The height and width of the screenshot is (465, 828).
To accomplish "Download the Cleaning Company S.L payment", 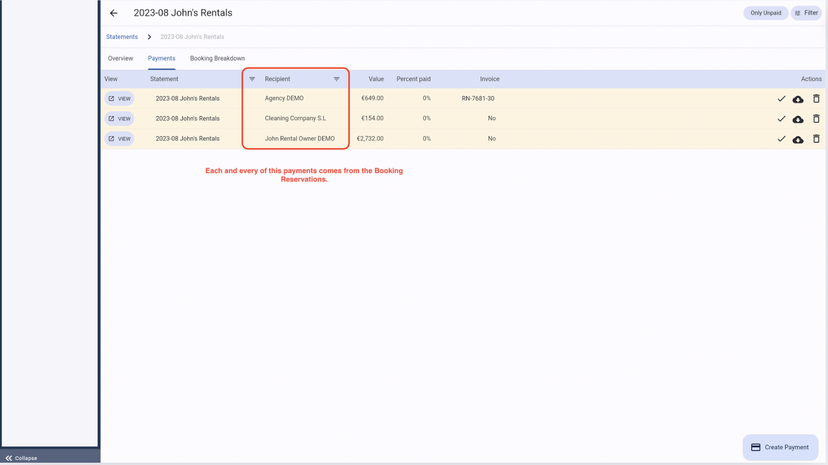I will 798,119.
